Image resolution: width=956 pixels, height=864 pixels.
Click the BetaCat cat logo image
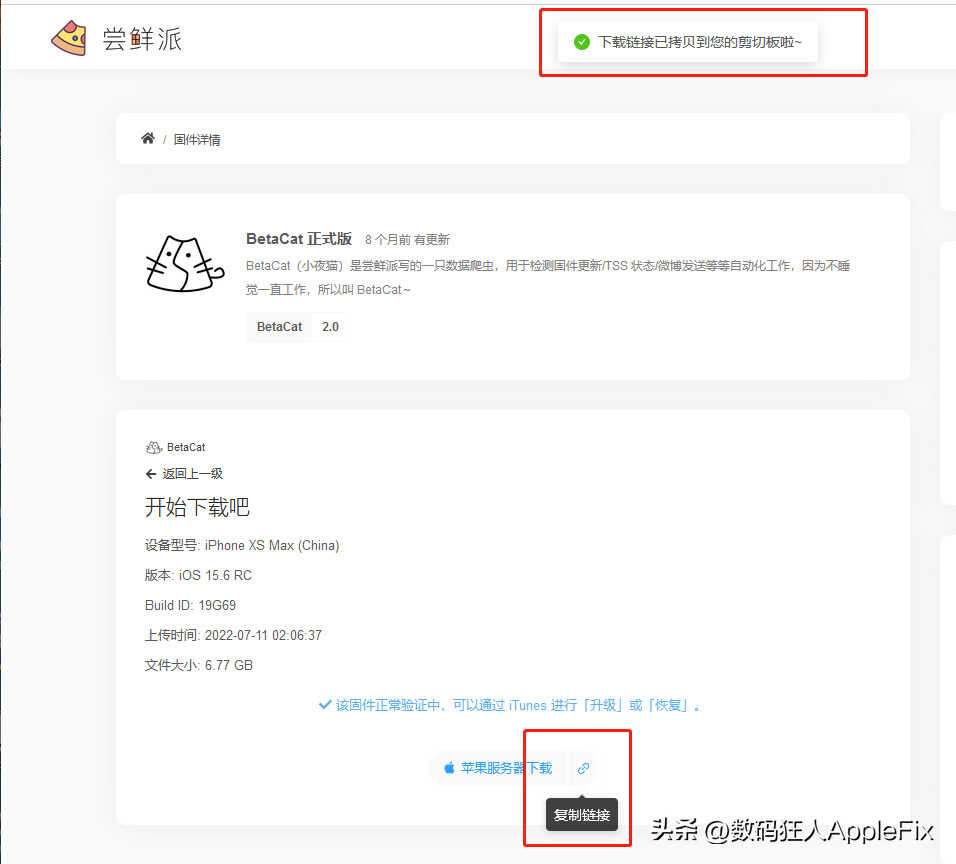point(185,263)
